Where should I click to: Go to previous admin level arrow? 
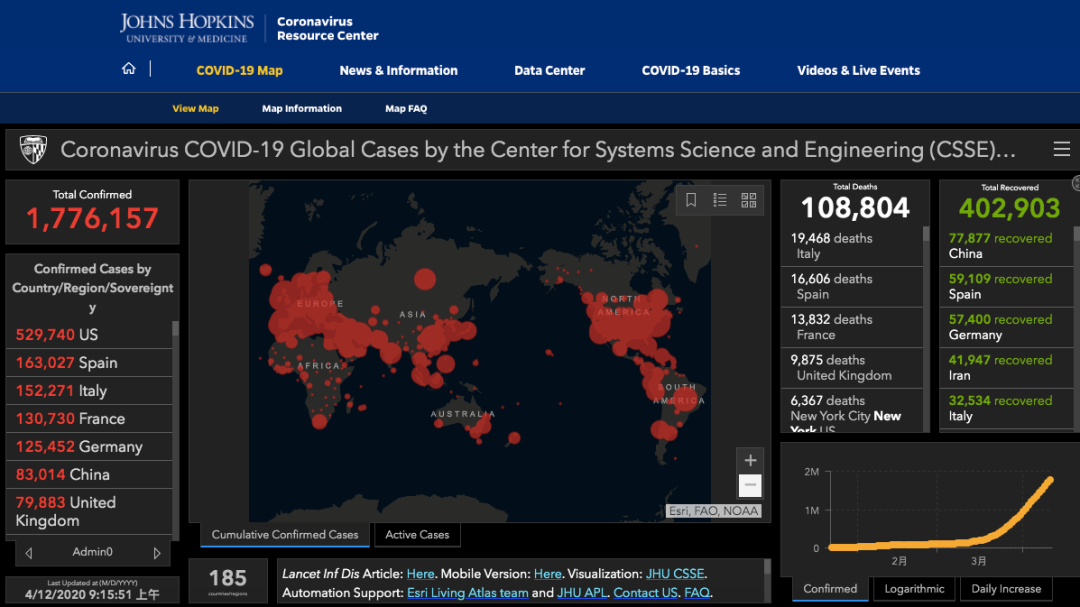tap(29, 552)
